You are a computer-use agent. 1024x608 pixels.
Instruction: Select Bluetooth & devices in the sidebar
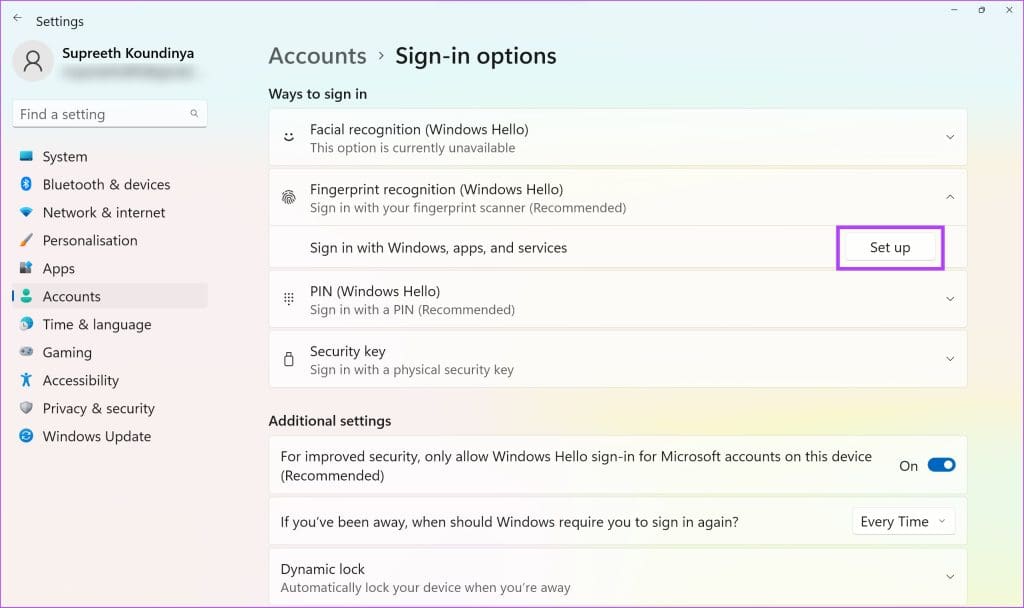point(106,184)
